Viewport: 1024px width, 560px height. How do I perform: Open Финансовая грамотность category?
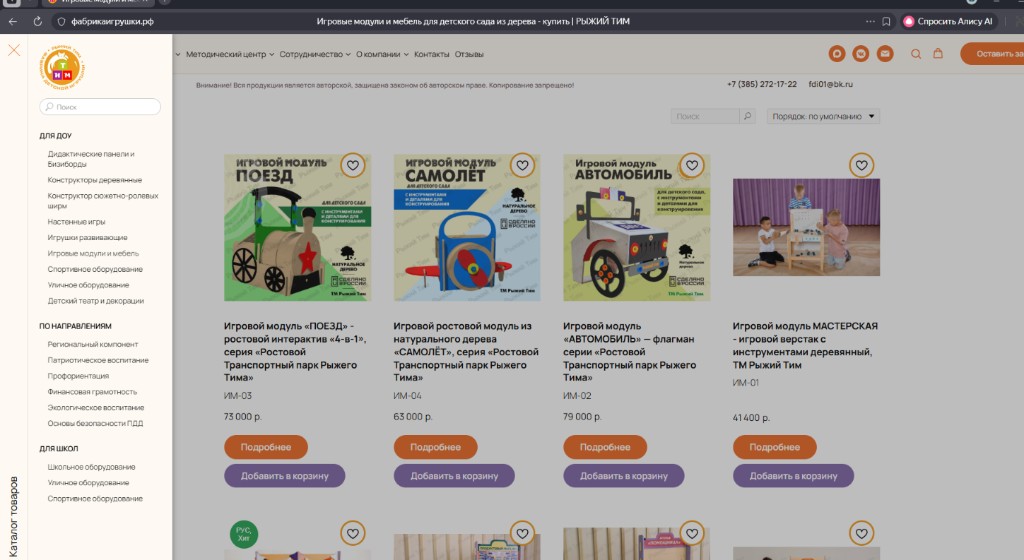[92, 392]
